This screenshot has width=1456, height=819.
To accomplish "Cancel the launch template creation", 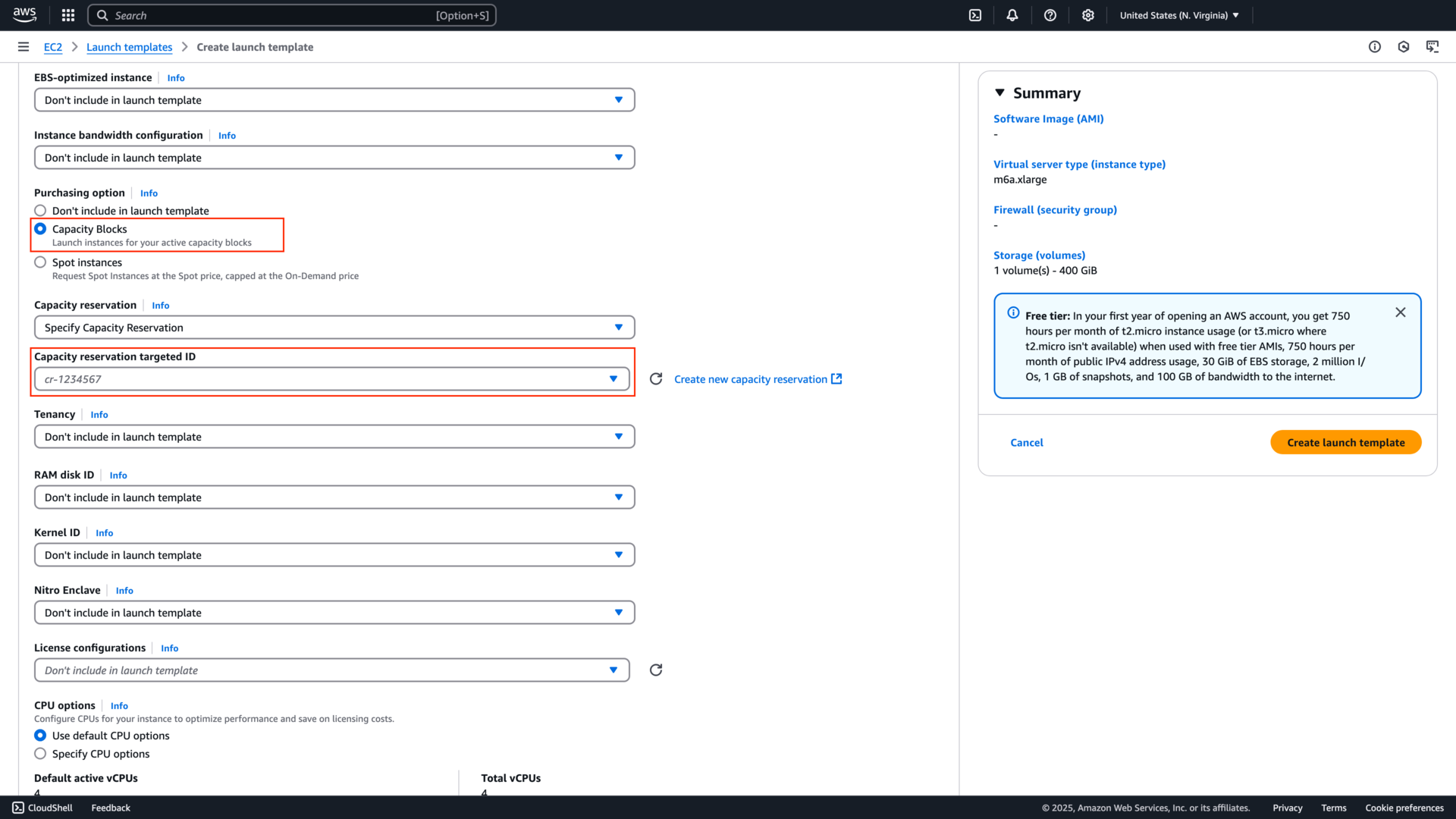I will click(x=1027, y=443).
